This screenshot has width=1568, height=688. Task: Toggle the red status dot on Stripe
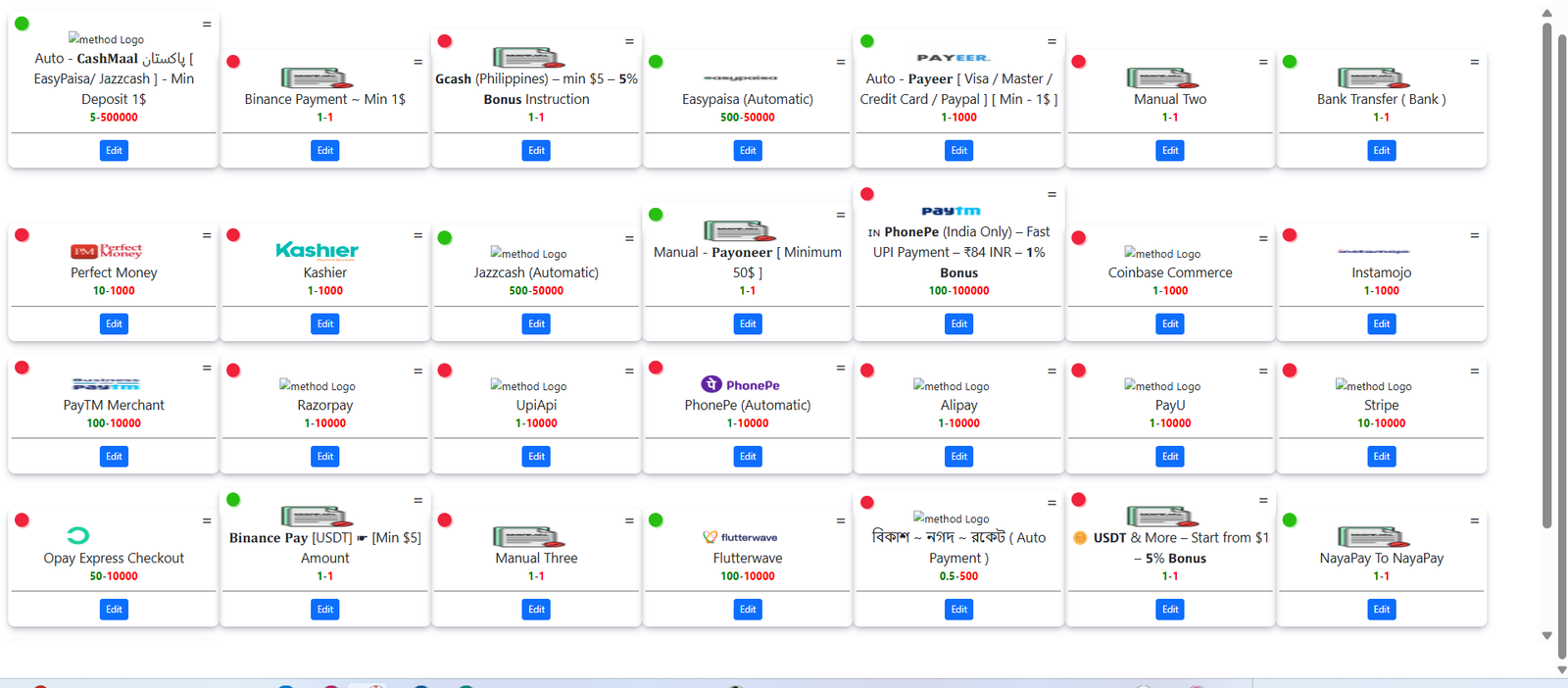pos(1290,370)
